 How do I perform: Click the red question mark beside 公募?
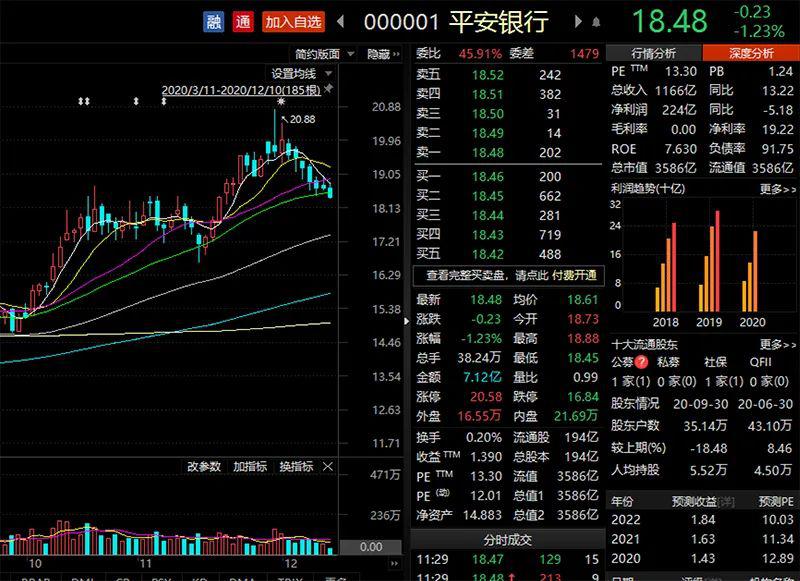[641, 362]
